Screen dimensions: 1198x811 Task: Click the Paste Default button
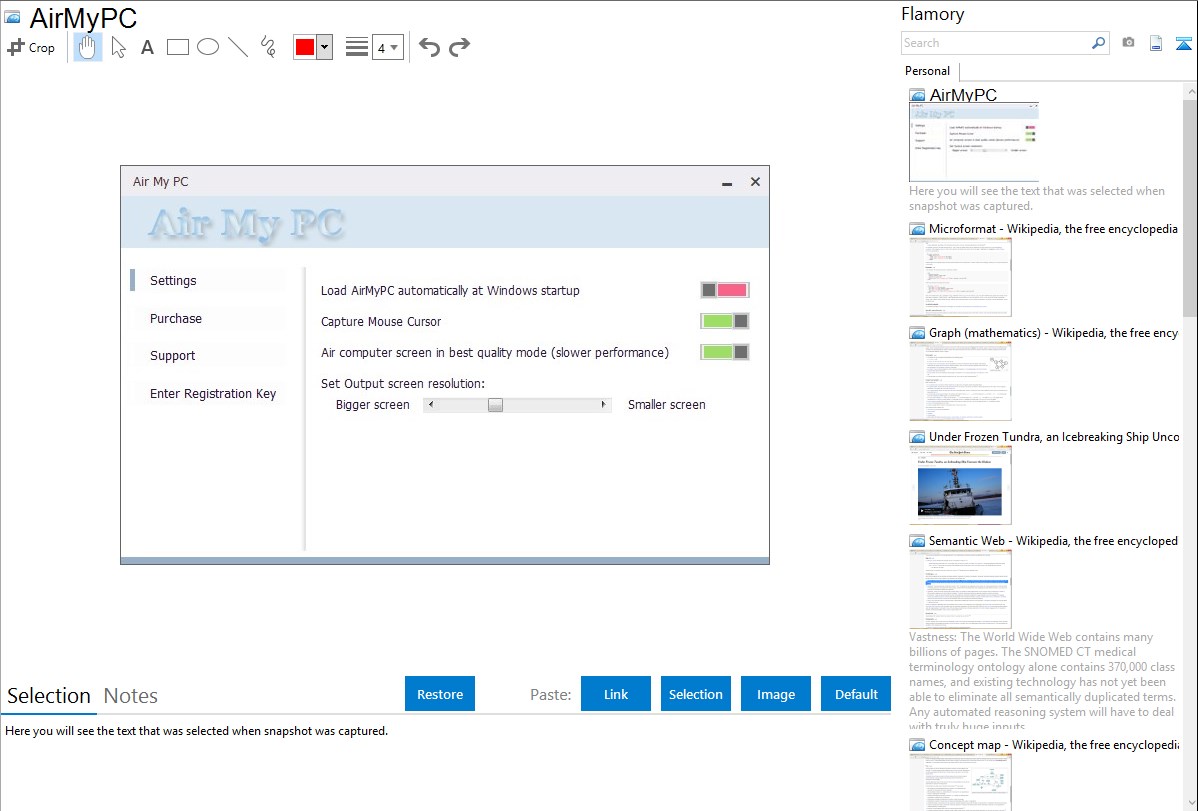(x=856, y=694)
